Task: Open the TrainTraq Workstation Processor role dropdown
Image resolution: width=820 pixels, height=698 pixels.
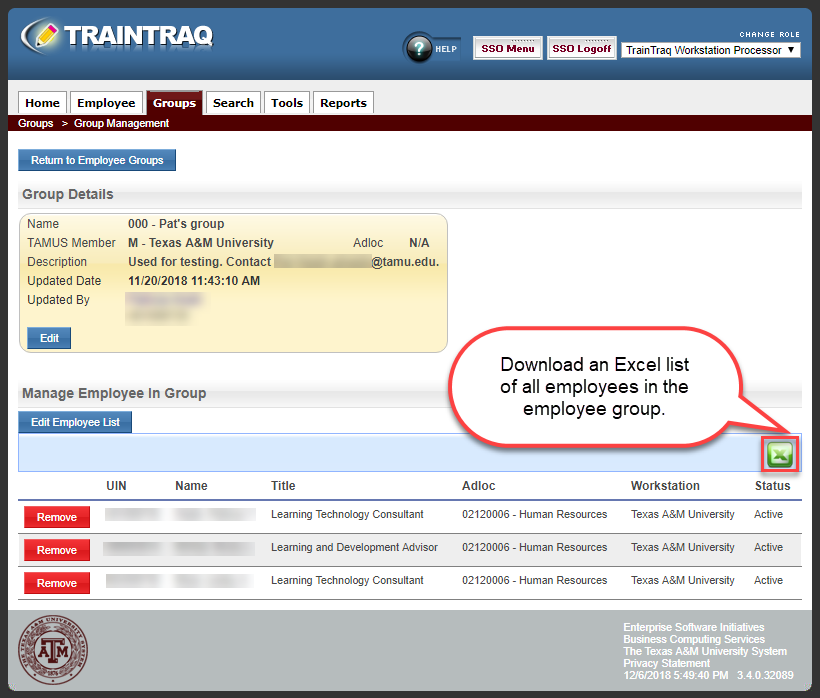Action: [x=710, y=50]
